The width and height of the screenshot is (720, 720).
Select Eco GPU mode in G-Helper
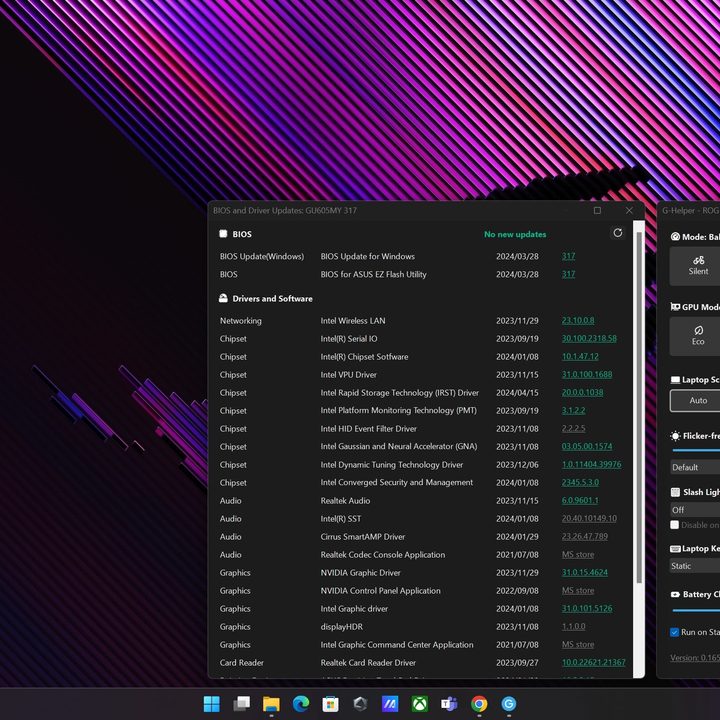coord(695,336)
